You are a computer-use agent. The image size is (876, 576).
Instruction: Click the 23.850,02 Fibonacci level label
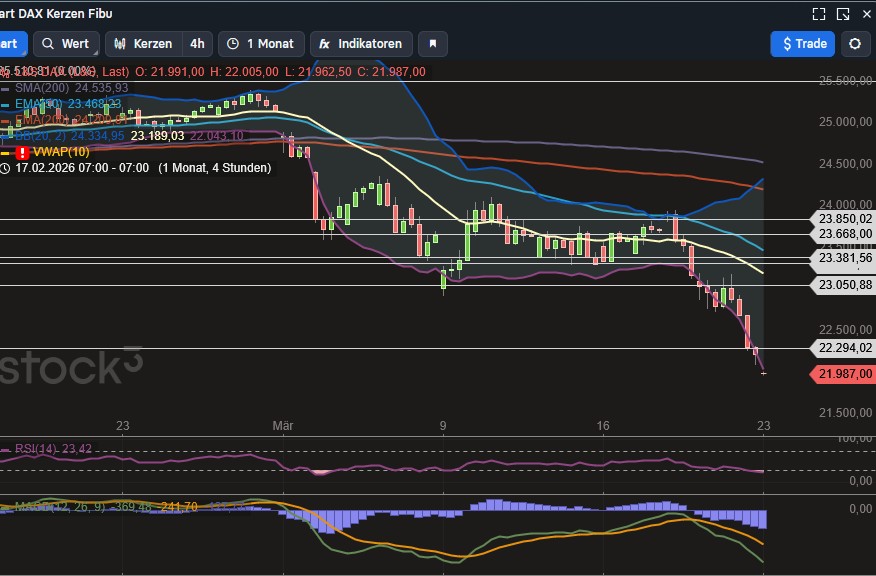pos(845,219)
